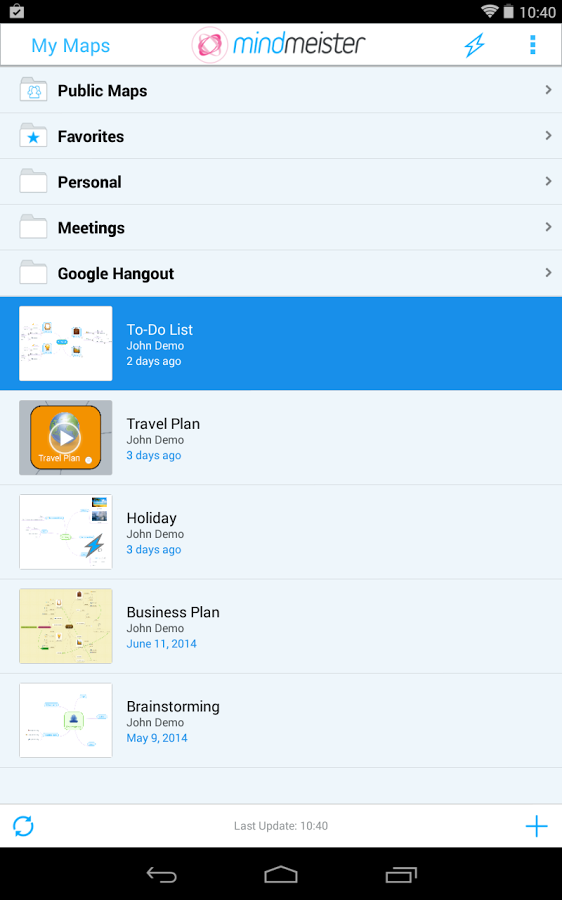This screenshot has width=562, height=900.
Task: Open the Business Plan map
Action: click(281, 626)
